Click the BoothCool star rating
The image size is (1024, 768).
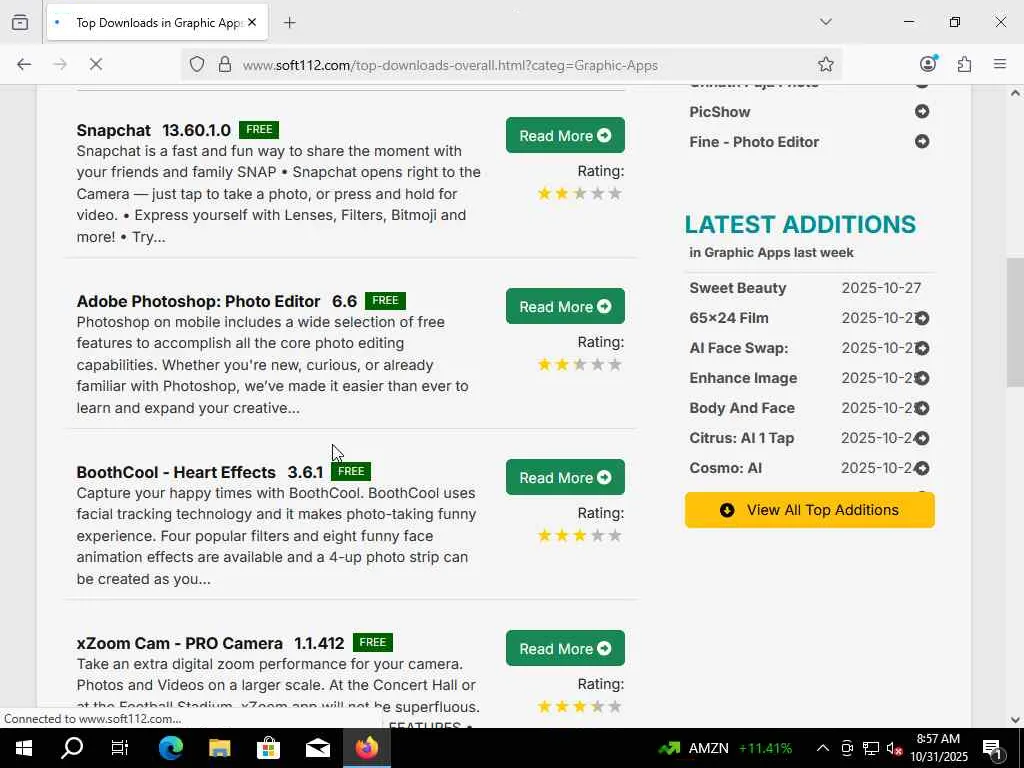(579, 536)
